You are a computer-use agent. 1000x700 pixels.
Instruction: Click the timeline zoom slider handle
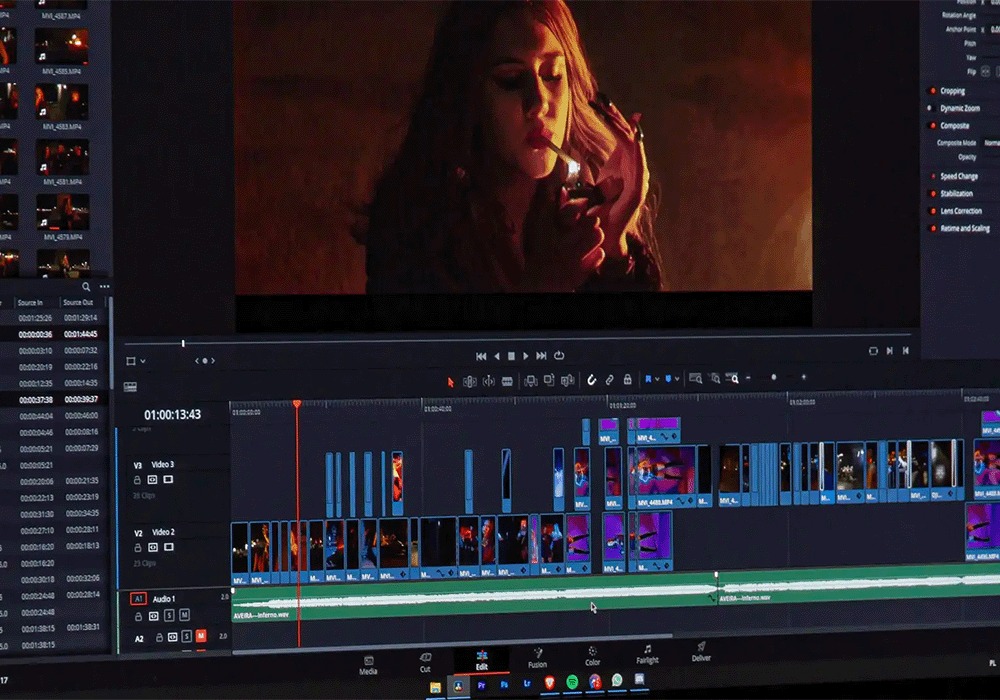(x=773, y=378)
